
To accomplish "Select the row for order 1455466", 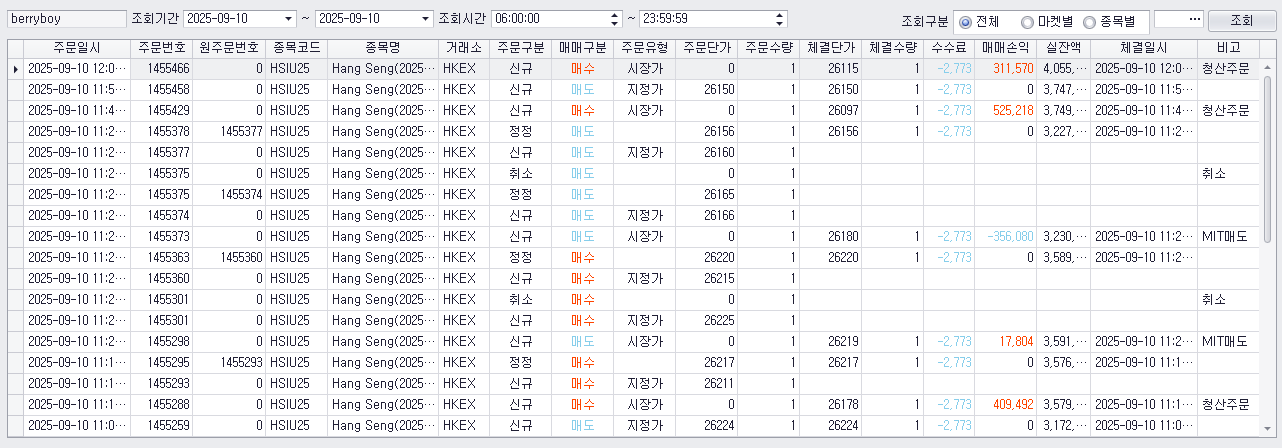I will click(x=636, y=68).
